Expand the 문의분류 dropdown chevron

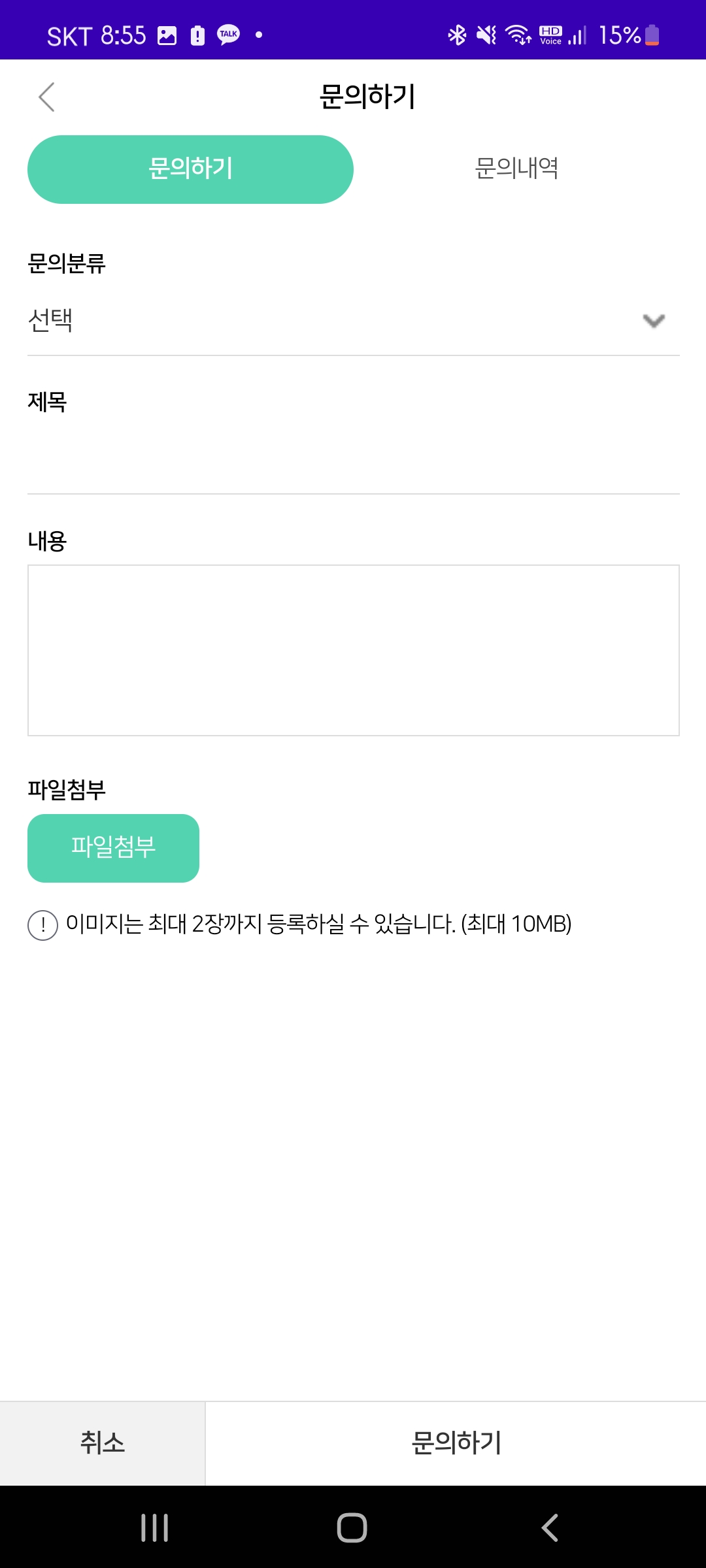pyautogui.click(x=654, y=321)
